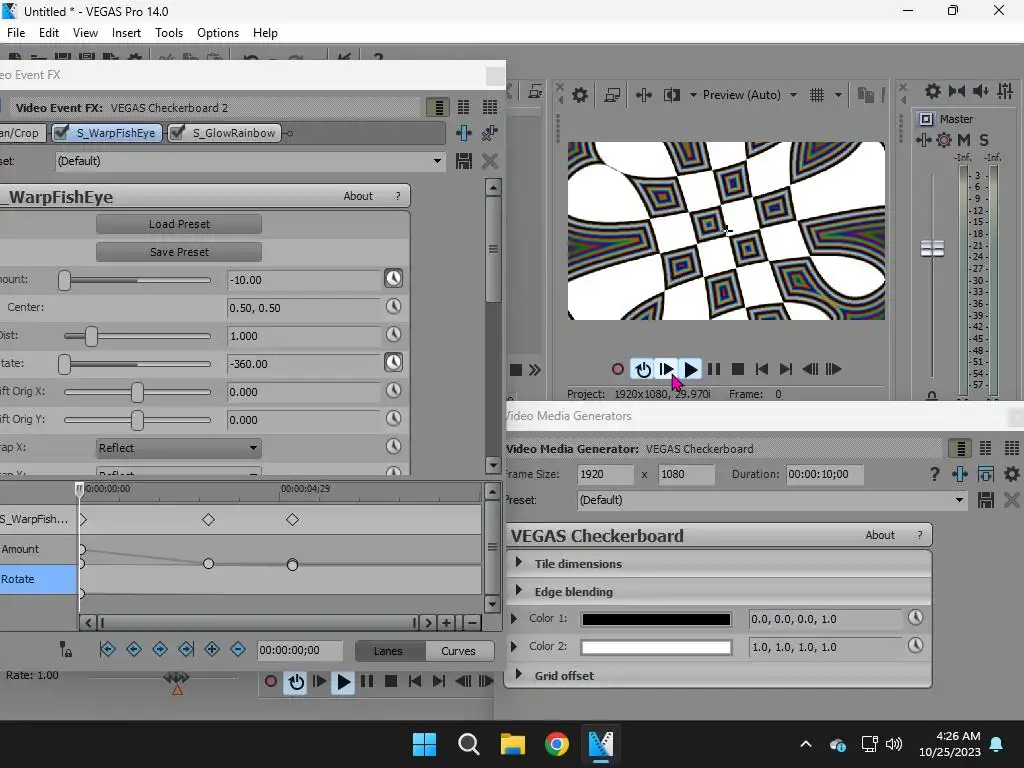The width and height of the screenshot is (1024, 768).
Task: Click Previous Keyframe diamond button
Action: (x=134, y=649)
